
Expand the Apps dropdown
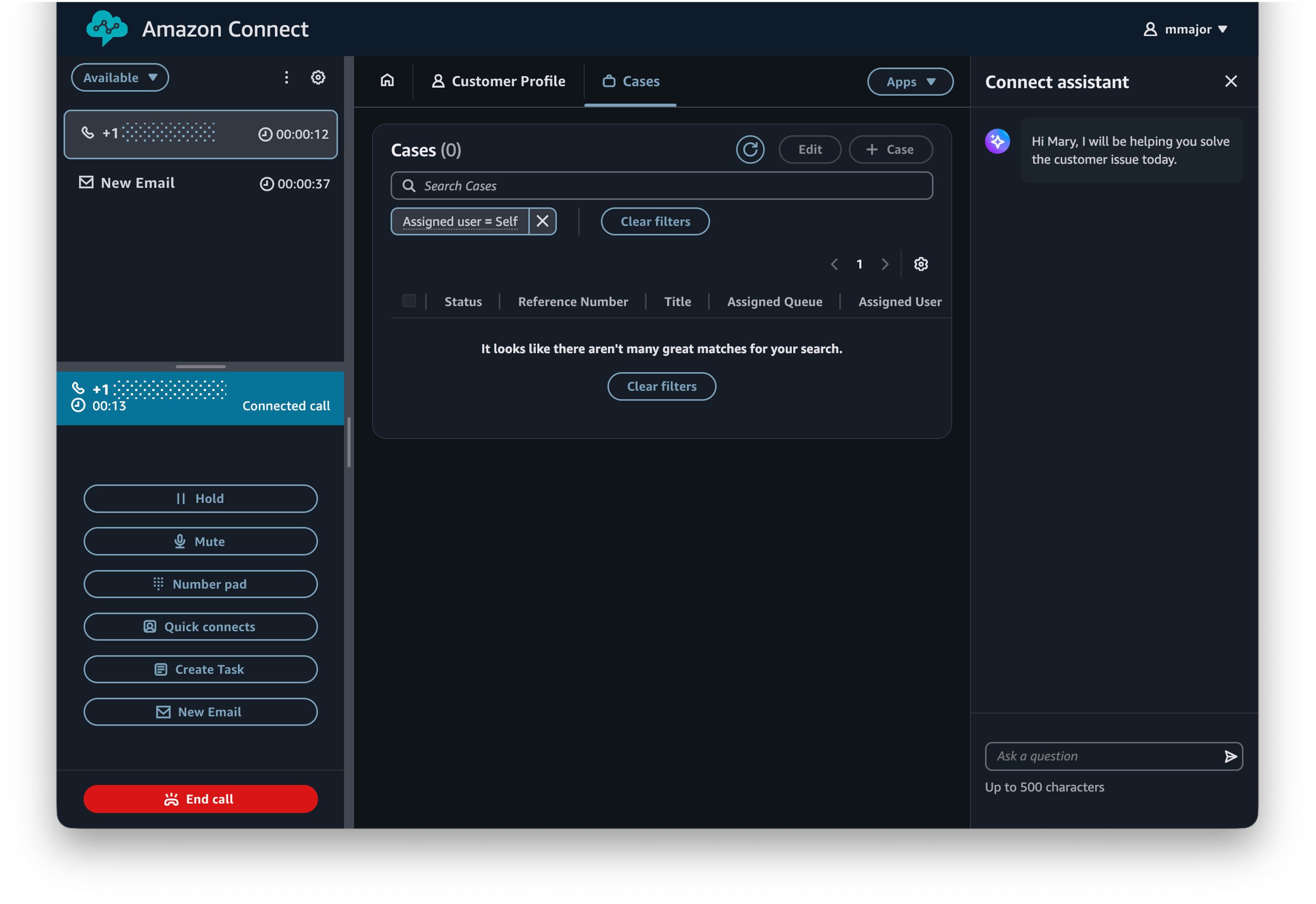click(x=909, y=81)
